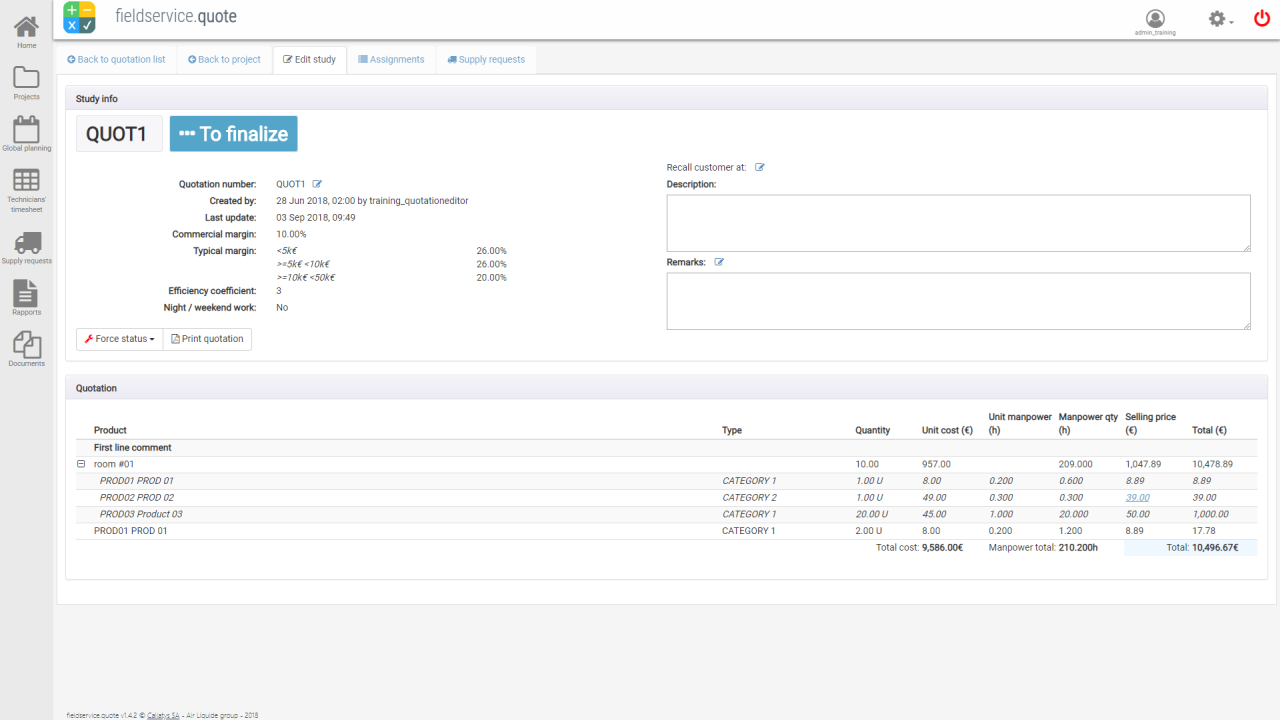1280x720 pixels.
Task: Go back to quotation list
Action: click(x=116, y=60)
